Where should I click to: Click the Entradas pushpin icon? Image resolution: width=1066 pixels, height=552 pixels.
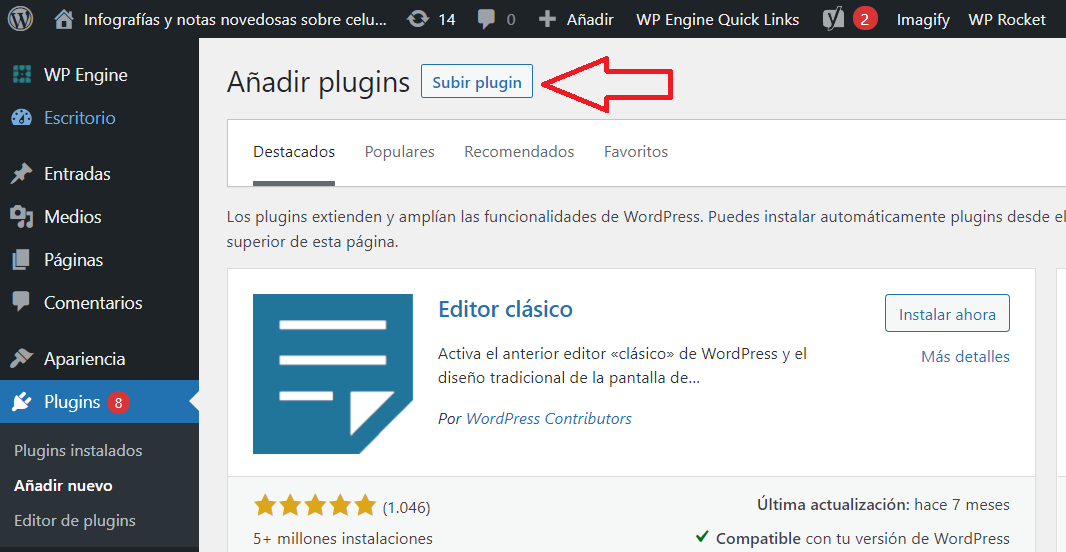(22, 174)
